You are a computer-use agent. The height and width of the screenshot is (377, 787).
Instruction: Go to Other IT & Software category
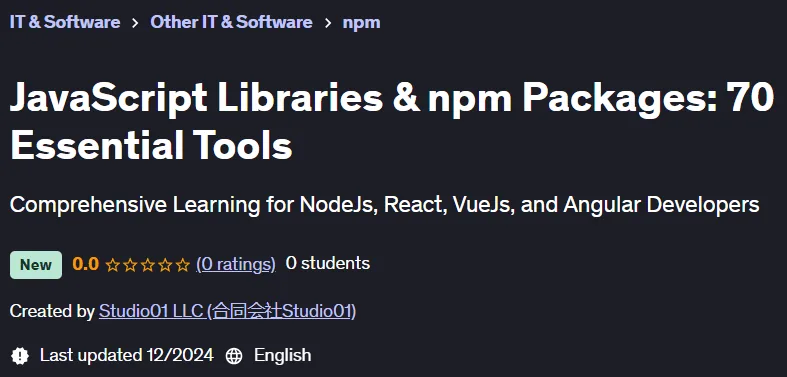231,22
